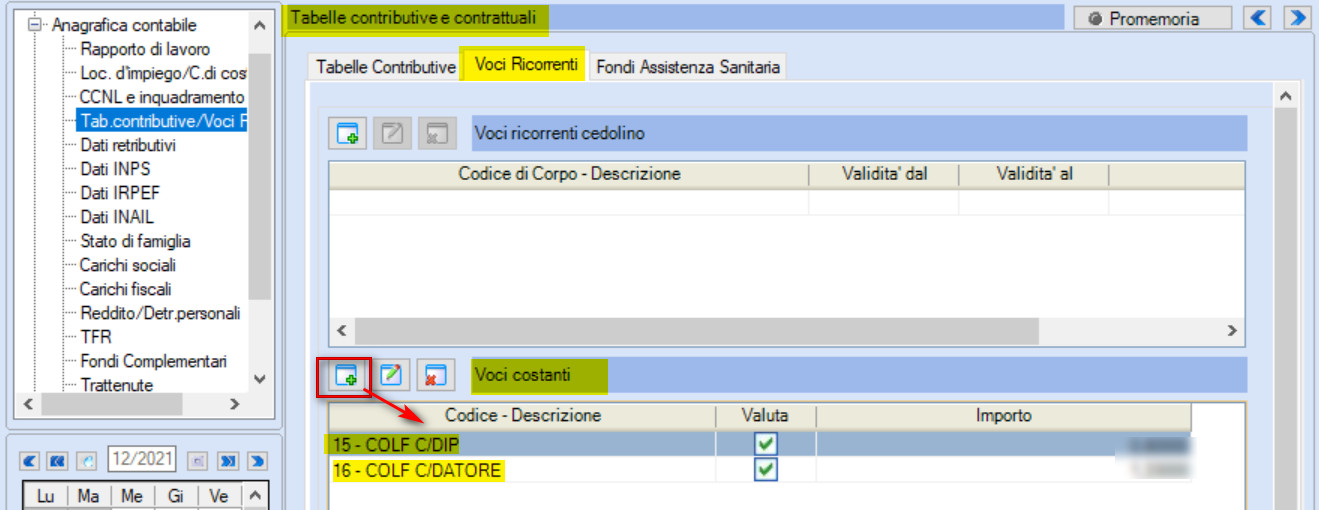Select Tab.contributive/Voci tree item

point(163,121)
